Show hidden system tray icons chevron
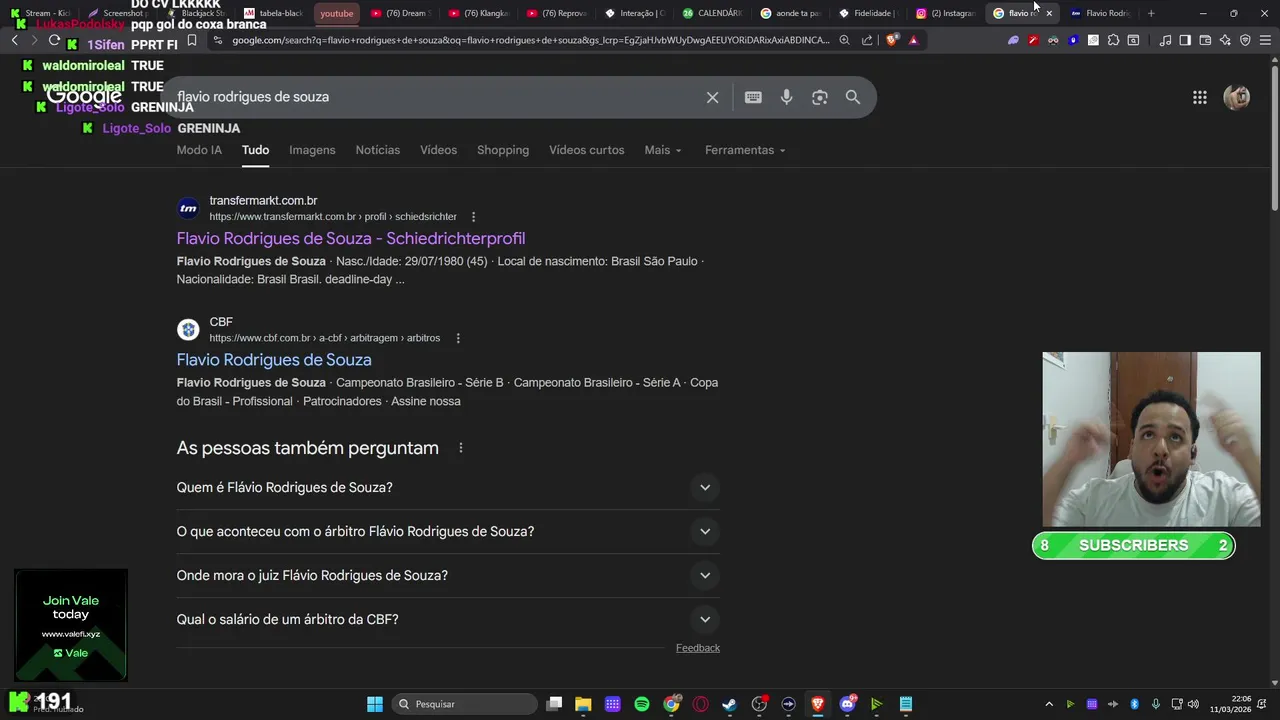Screen dimensions: 1280x720 coord(1049,704)
